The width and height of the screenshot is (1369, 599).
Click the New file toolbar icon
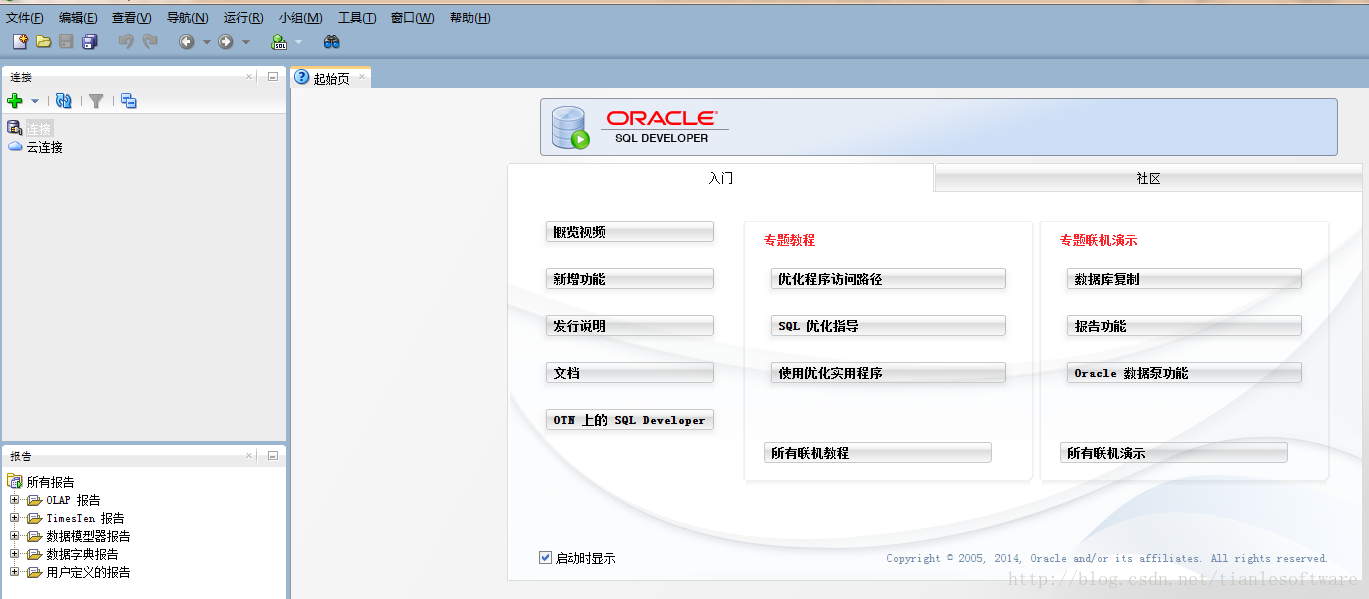click(x=20, y=41)
